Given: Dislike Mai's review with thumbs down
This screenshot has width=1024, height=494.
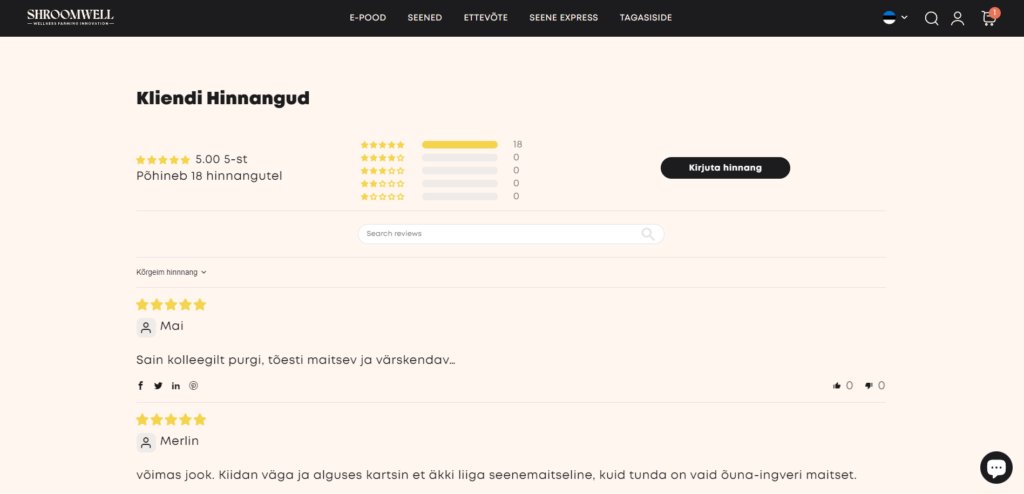Looking at the screenshot, I should [x=869, y=386].
